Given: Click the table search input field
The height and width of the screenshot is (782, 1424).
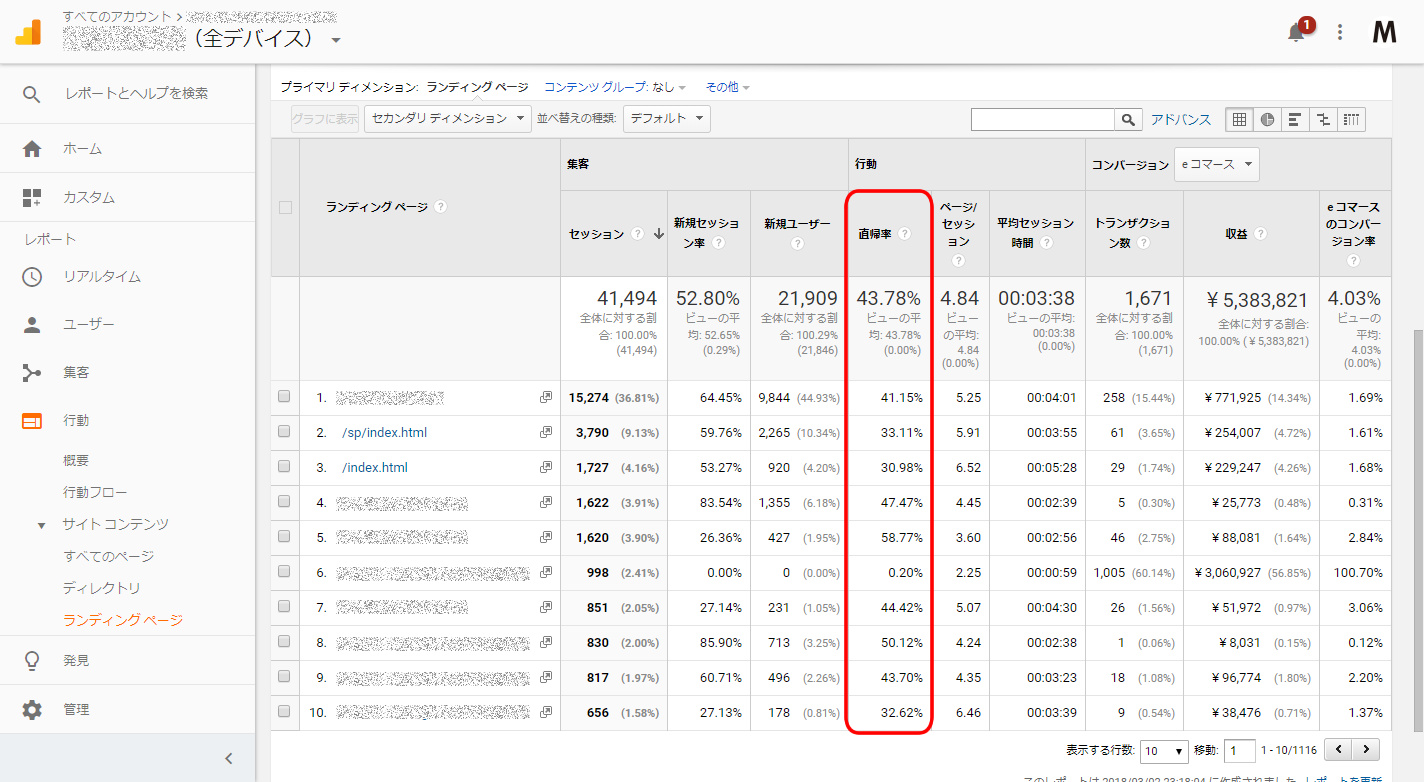Looking at the screenshot, I should [x=1043, y=120].
